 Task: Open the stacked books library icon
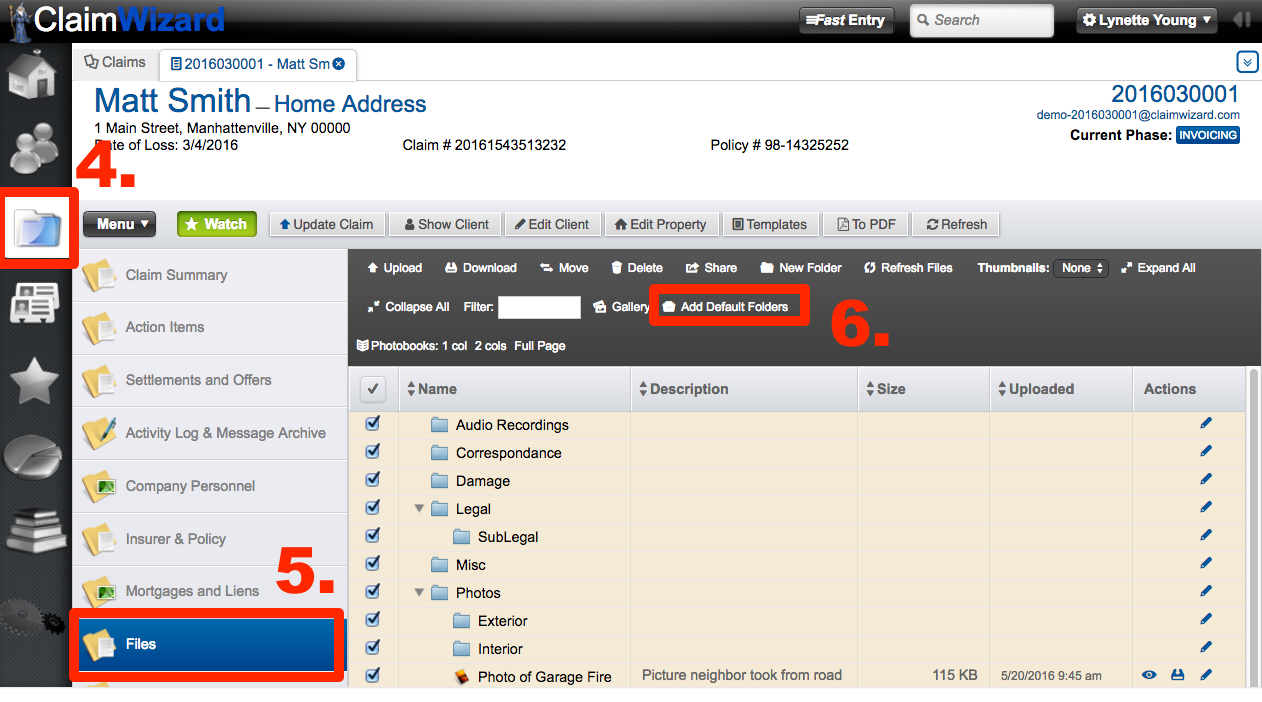pyautogui.click(x=35, y=531)
